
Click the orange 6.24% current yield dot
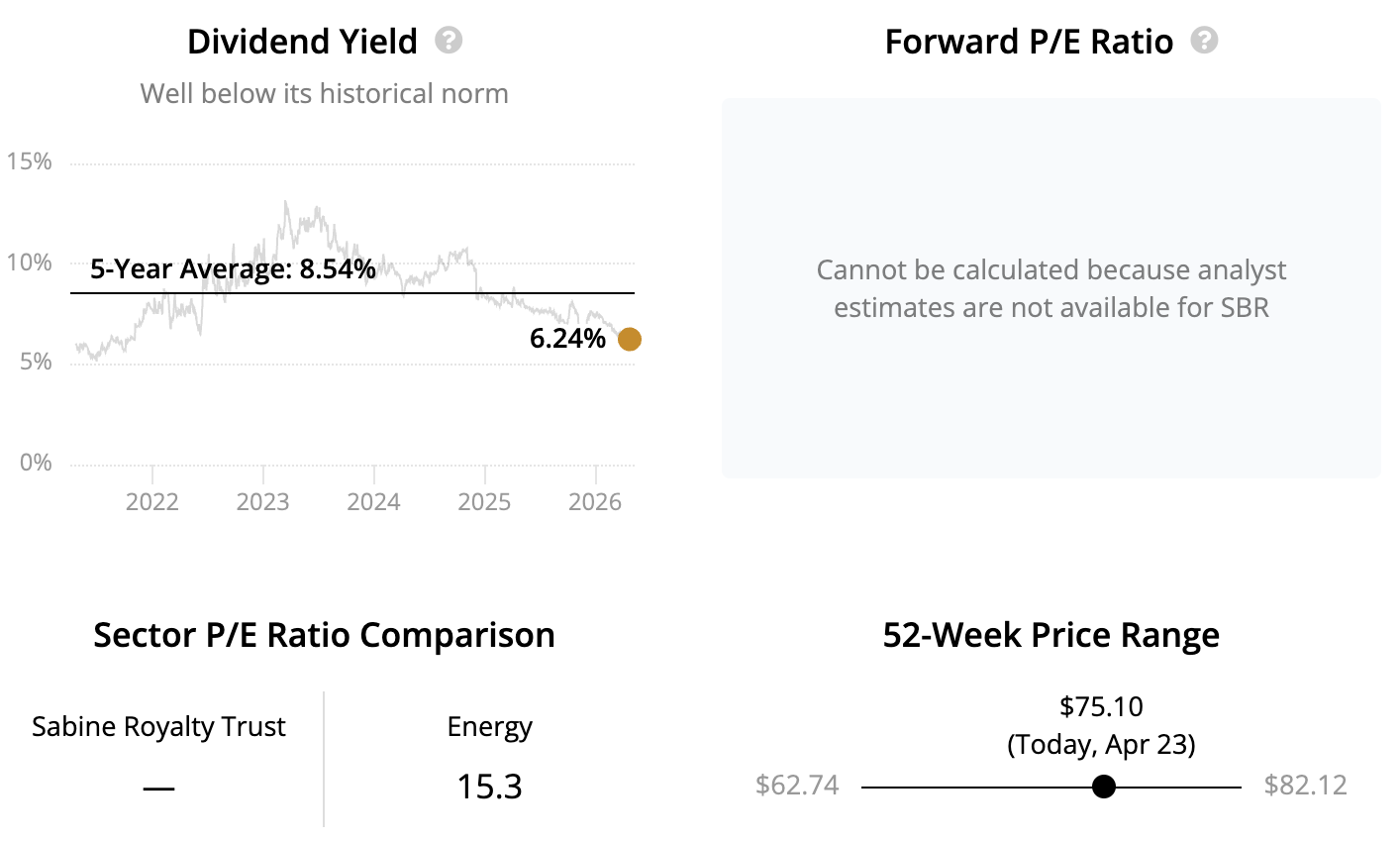(630, 340)
